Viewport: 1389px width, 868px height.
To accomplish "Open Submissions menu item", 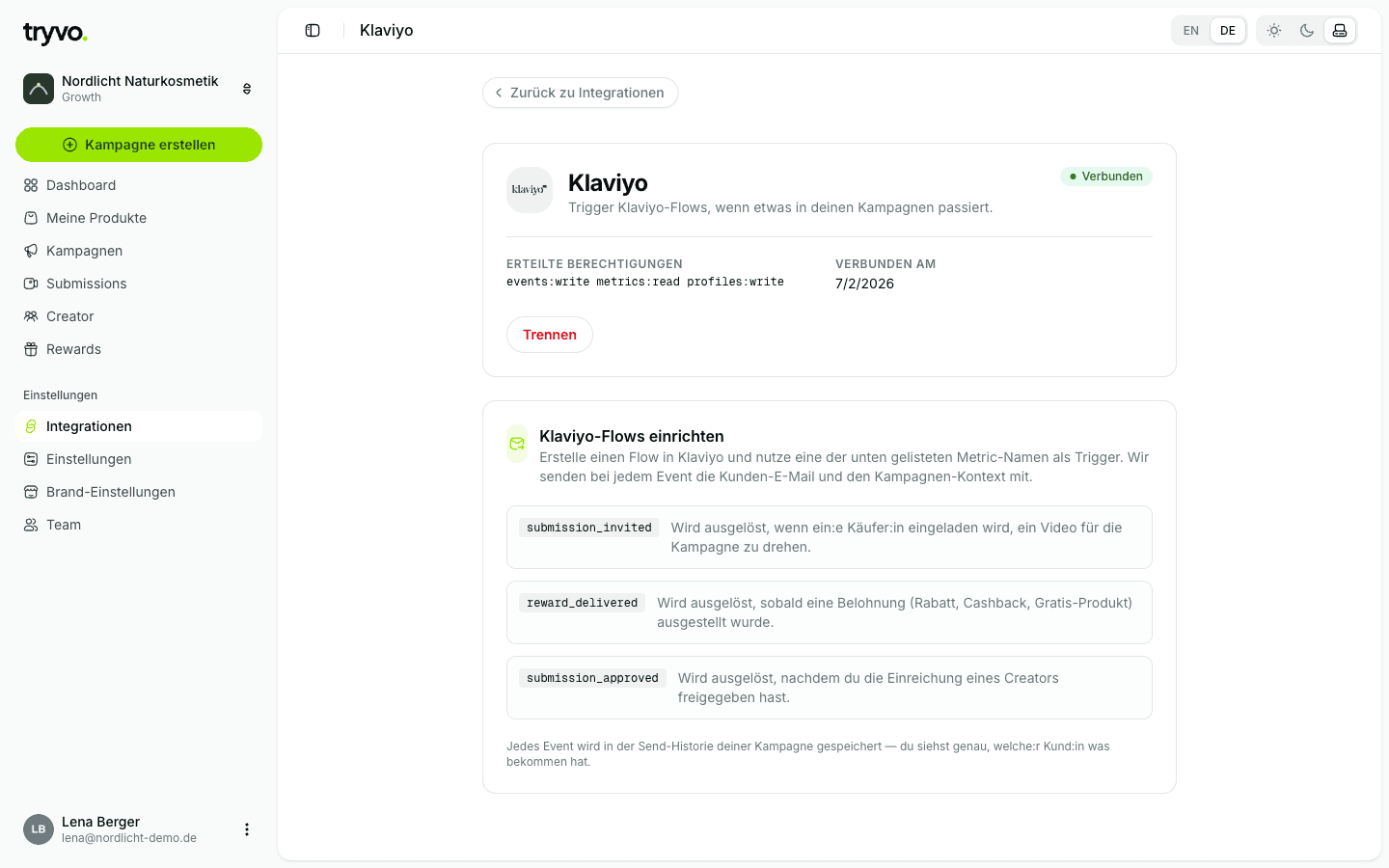I will [139, 284].
